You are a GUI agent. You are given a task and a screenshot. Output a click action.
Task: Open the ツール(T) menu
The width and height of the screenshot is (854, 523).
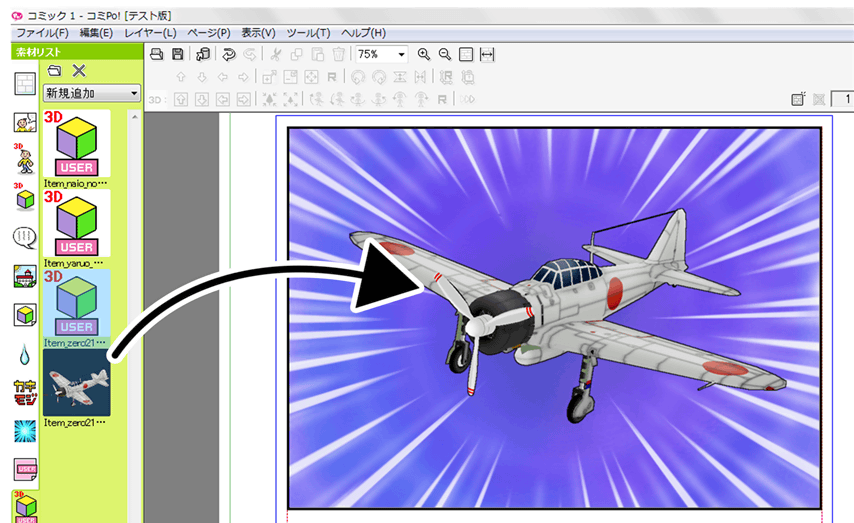tap(308, 33)
